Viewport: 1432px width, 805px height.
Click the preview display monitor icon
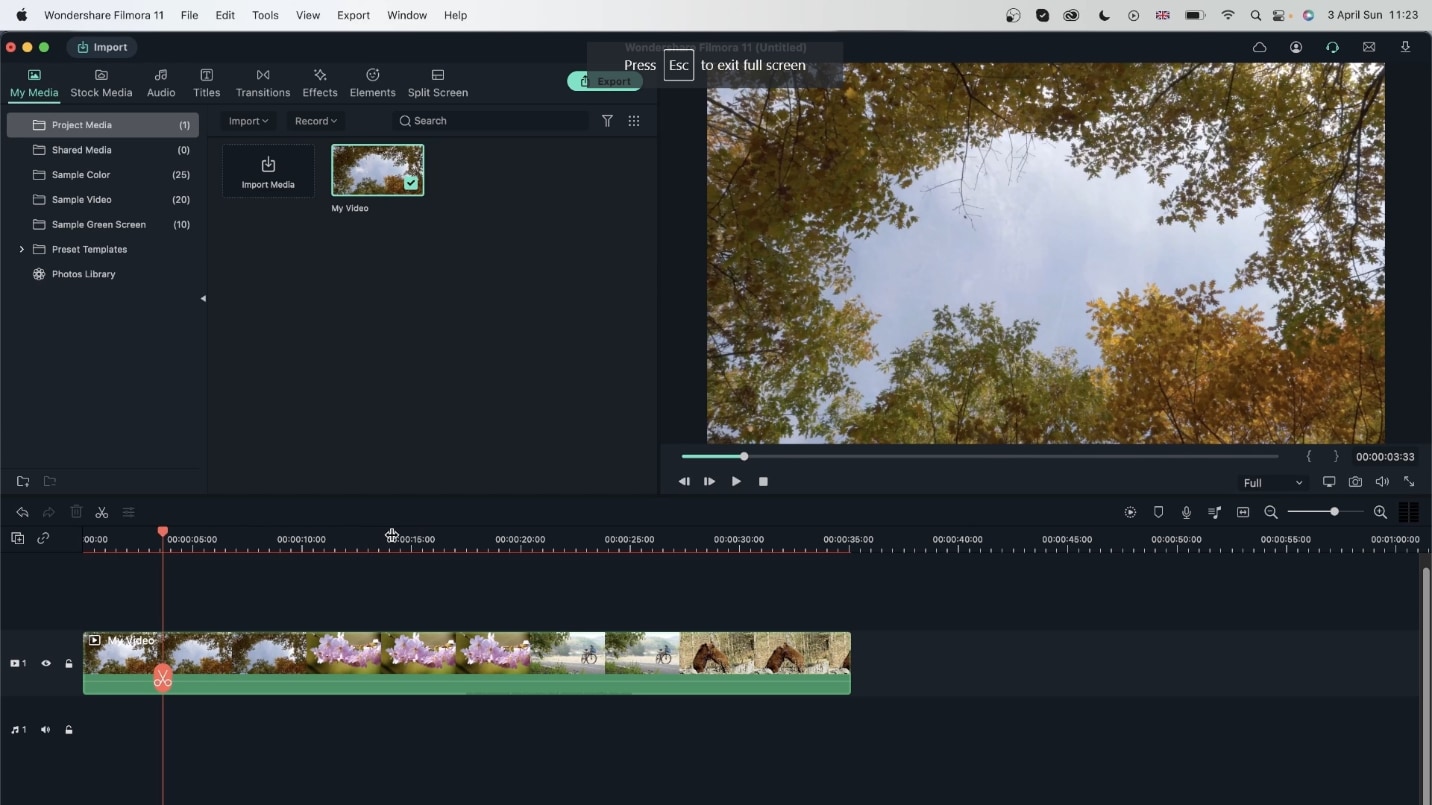[1329, 482]
